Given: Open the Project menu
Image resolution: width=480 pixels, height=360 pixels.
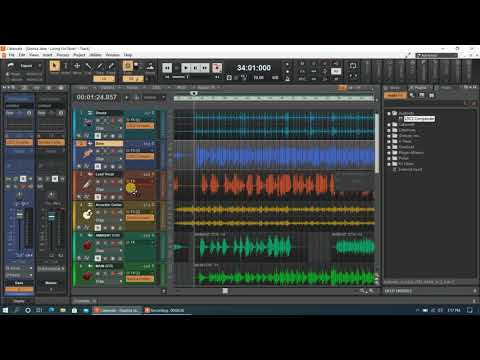Looking at the screenshot, I should click(x=79, y=55).
